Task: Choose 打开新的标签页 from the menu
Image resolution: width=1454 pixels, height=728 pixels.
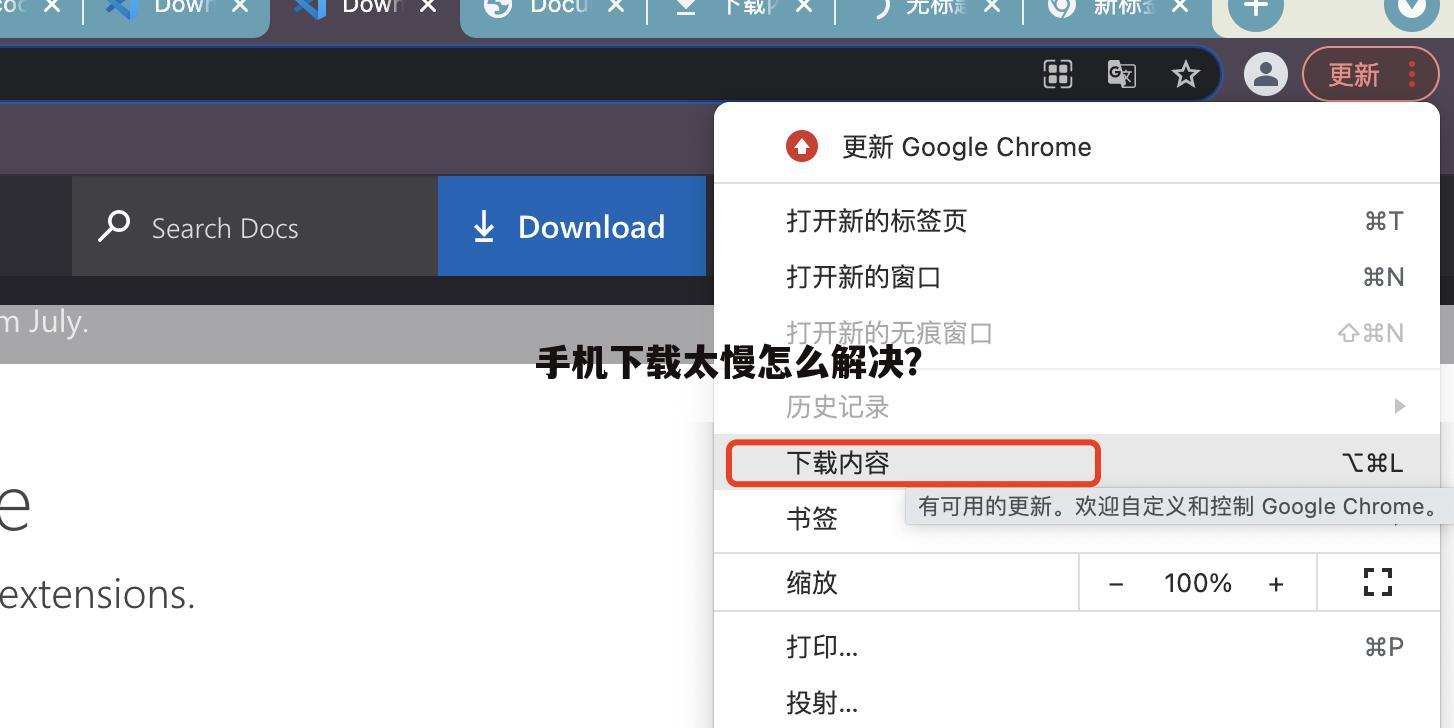Action: [1077, 221]
